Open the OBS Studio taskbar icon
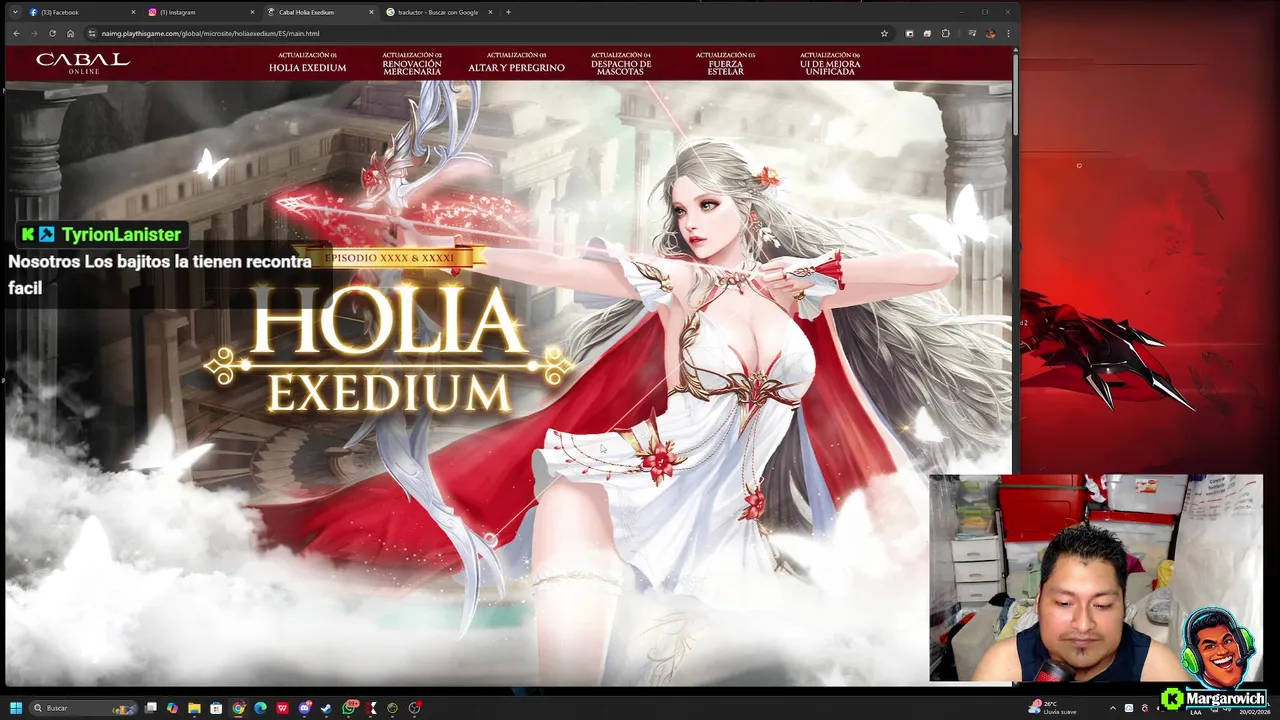The image size is (1280, 720). (x=414, y=708)
